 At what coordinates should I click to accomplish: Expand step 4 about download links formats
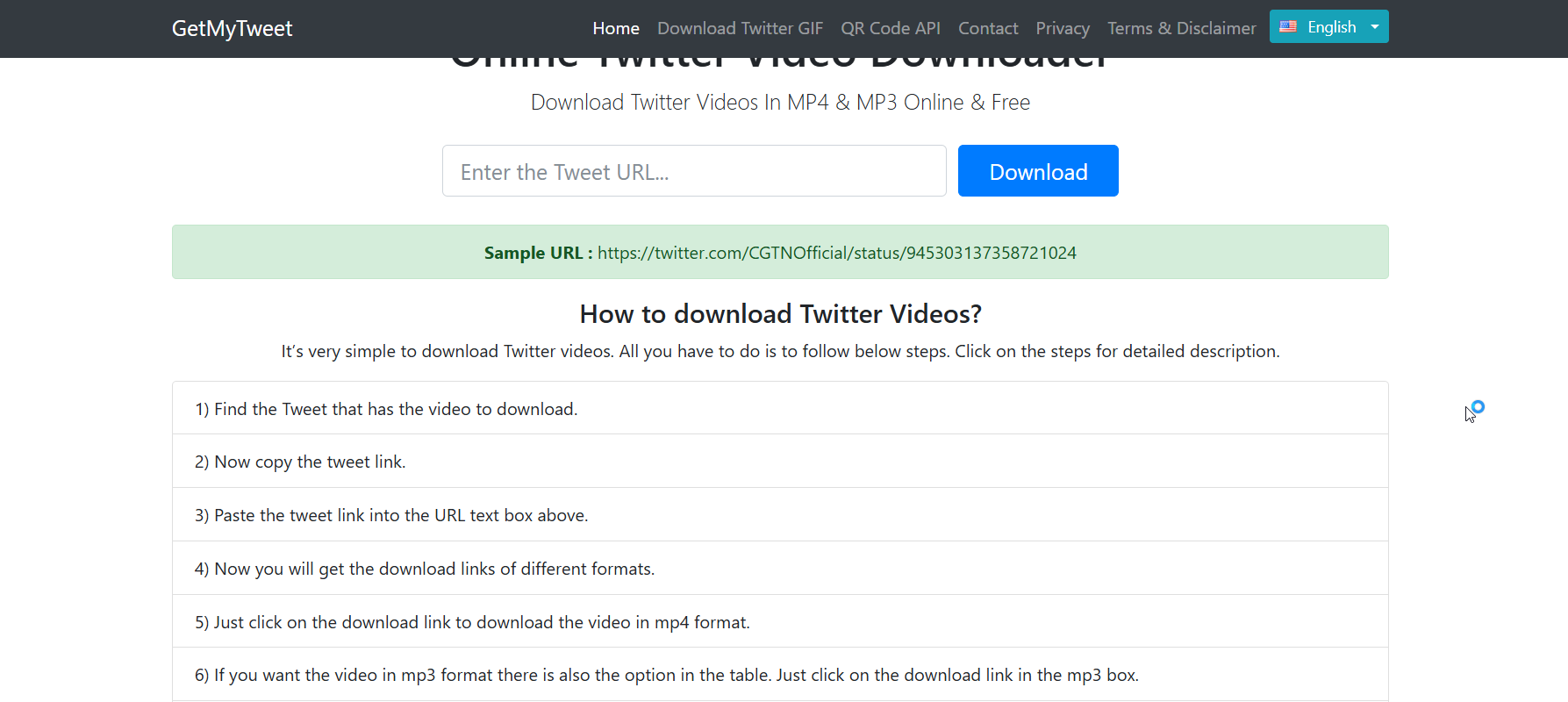(x=425, y=569)
